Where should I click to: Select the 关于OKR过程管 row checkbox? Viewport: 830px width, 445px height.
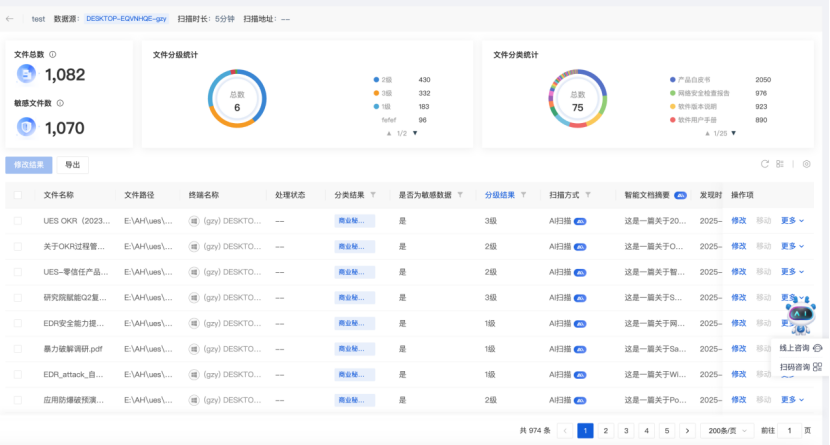coord(18,247)
